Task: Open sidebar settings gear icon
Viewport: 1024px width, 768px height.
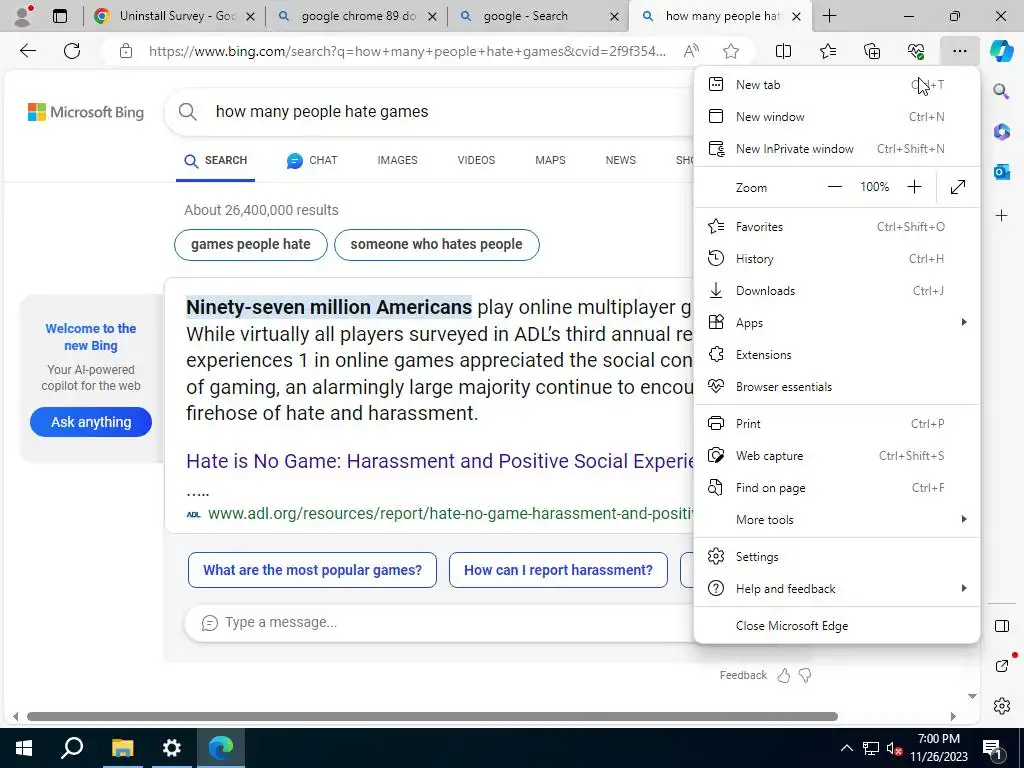Action: [x=1001, y=706]
